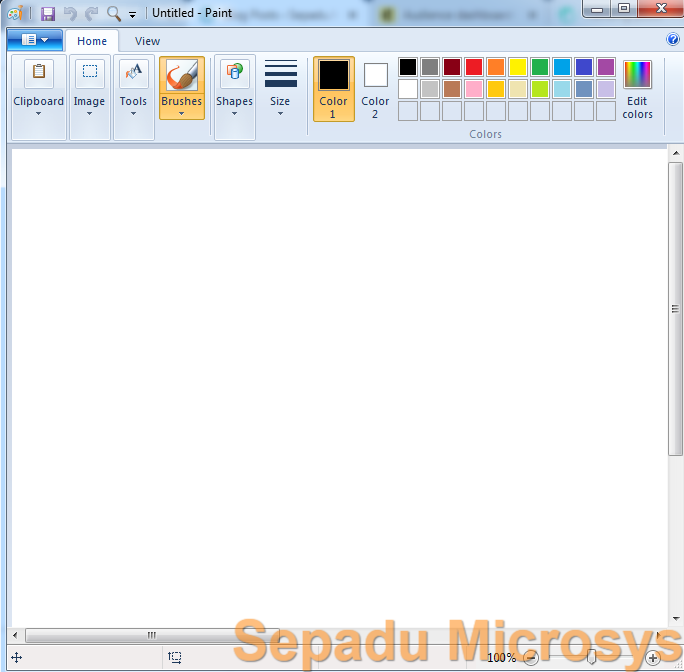Viewport: 684px width, 672px height.
Task: Click the selection size status icon
Action: (174, 658)
